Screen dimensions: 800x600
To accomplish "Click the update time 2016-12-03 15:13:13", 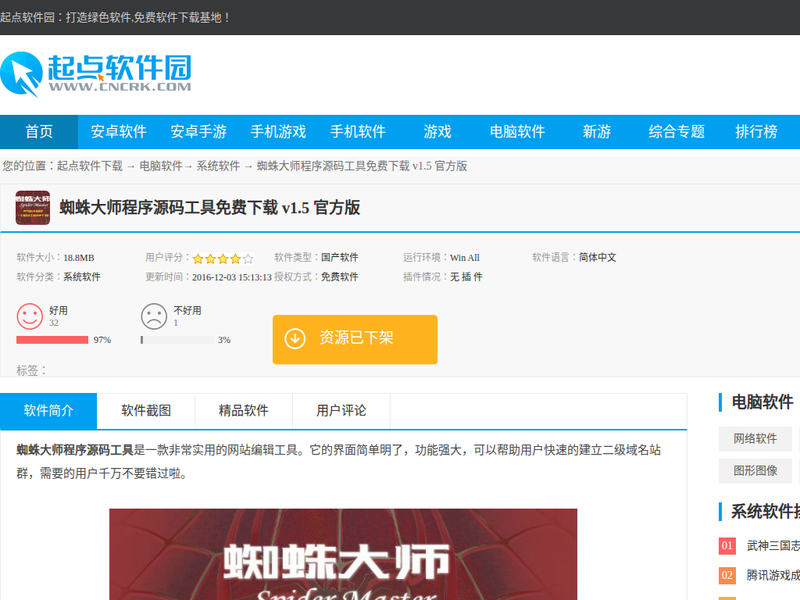I will (232, 277).
